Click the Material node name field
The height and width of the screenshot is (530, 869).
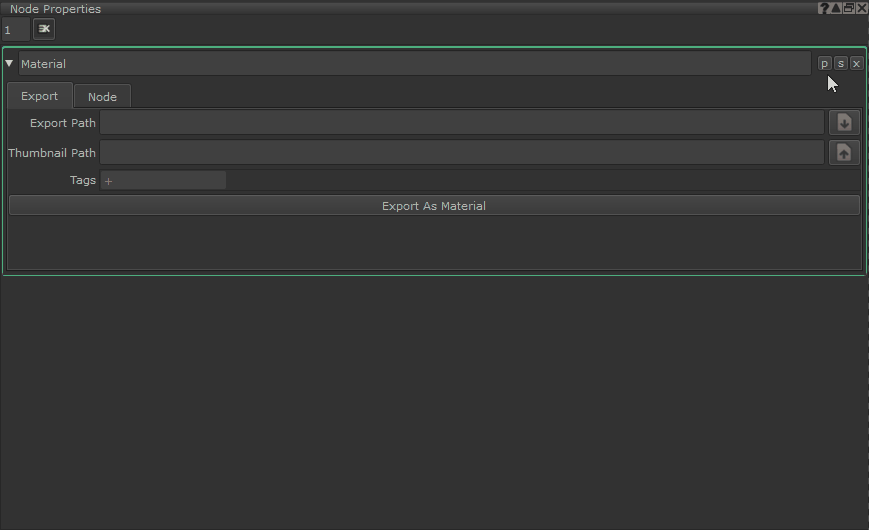click(414, 64)
